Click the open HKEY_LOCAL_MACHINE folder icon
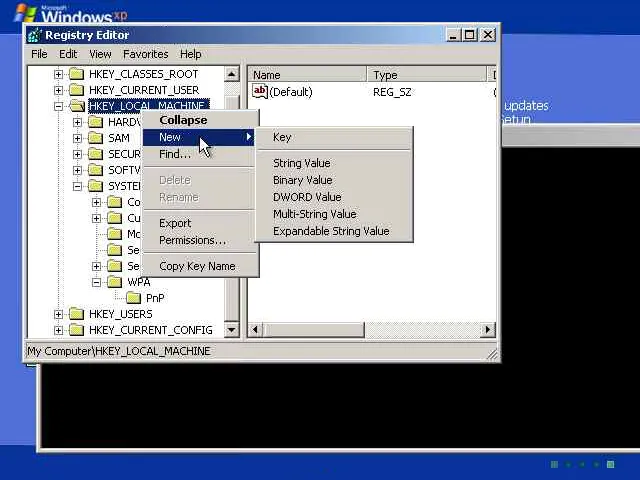Screen dimensions: 640x480 click(77, 106)
